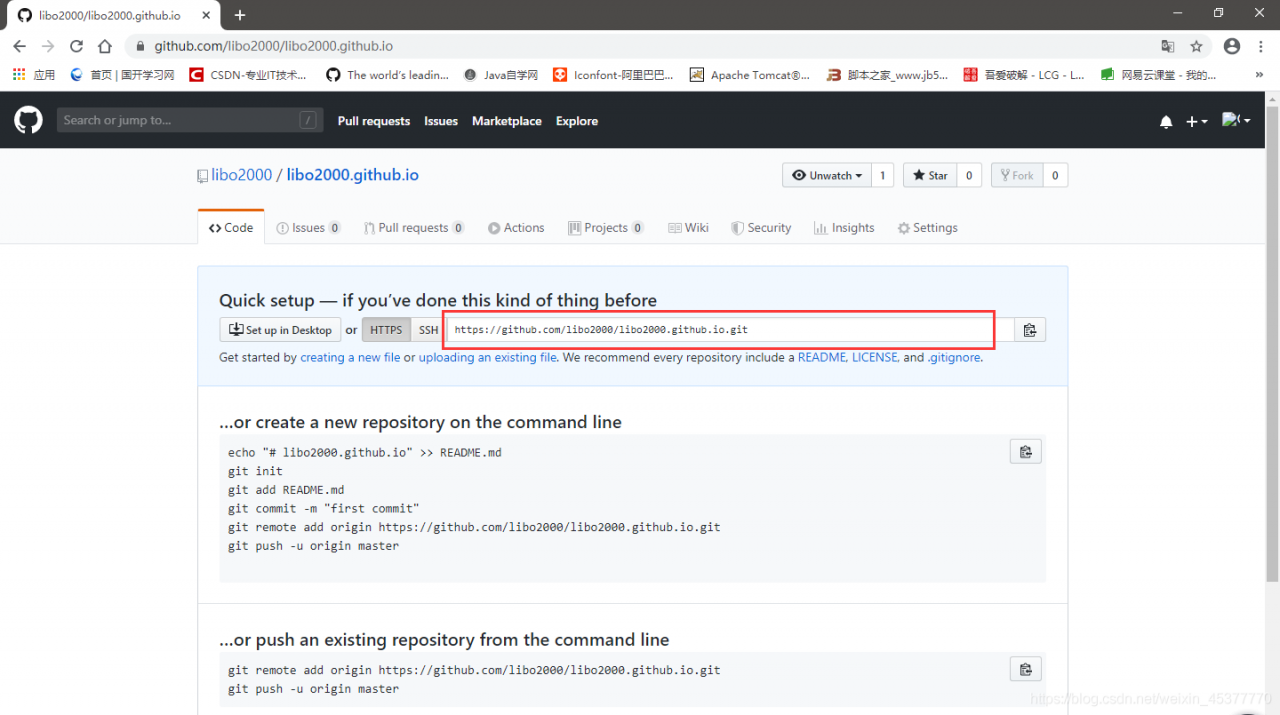
Task: Open The world's leading bookmark
Action: click(x=387, y=75)
